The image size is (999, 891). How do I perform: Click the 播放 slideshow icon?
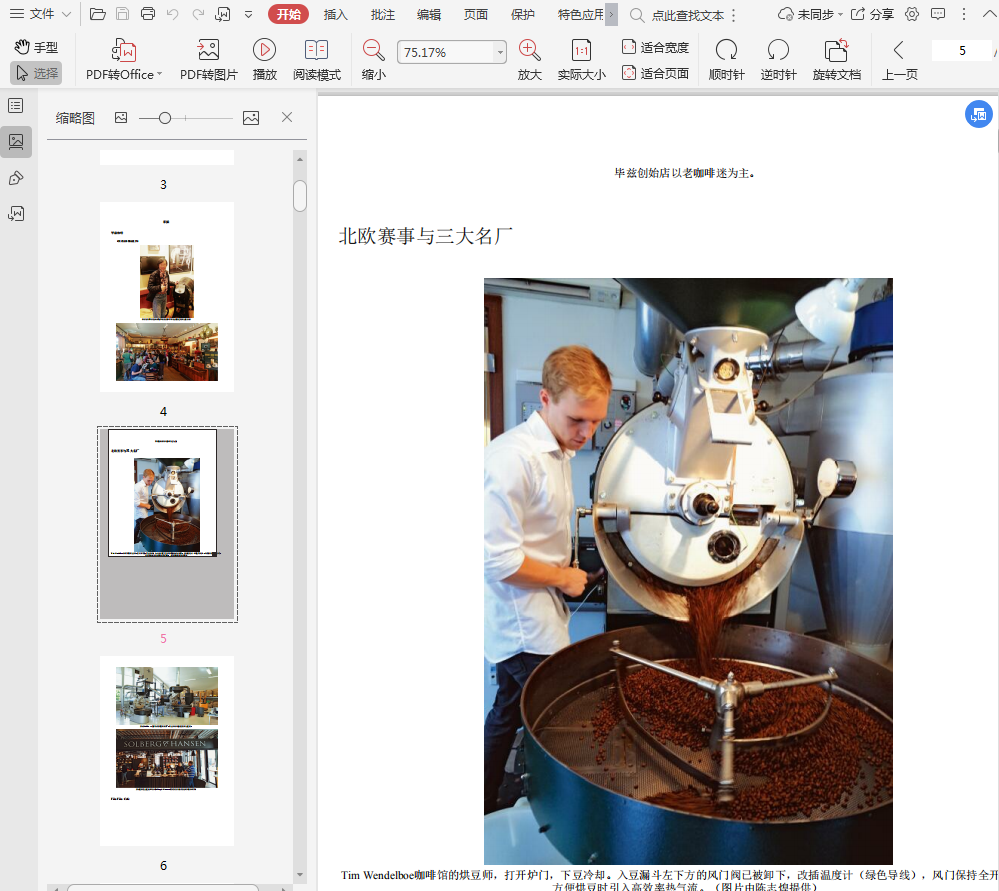click(x=264, y=50)
